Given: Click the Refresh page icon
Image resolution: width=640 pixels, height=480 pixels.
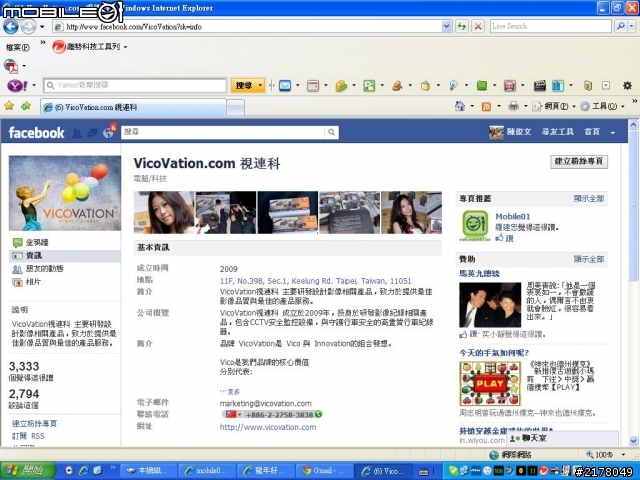Looking at the screenshot, I should pyautogui.click(x=462, y=27).
